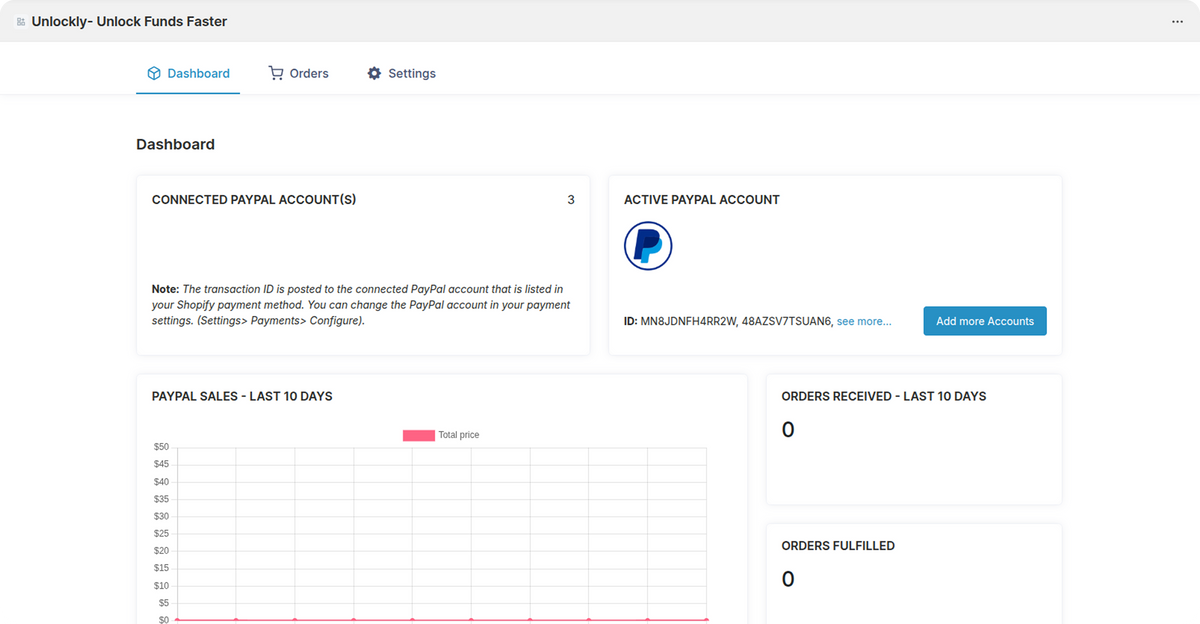Open the three-dot more options menu
1200x624 pixels.
[1177, 21]
